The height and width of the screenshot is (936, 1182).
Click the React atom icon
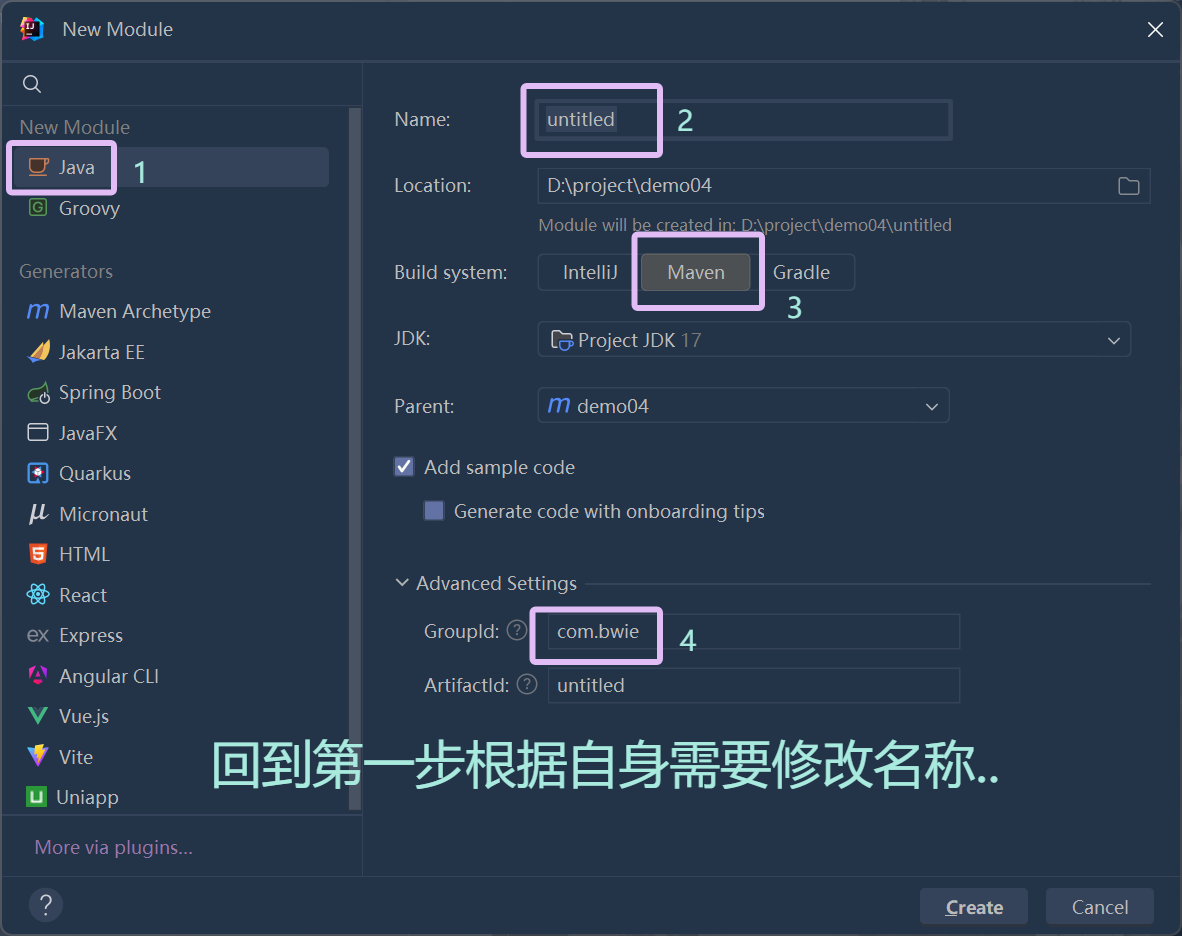click(38, 595)
